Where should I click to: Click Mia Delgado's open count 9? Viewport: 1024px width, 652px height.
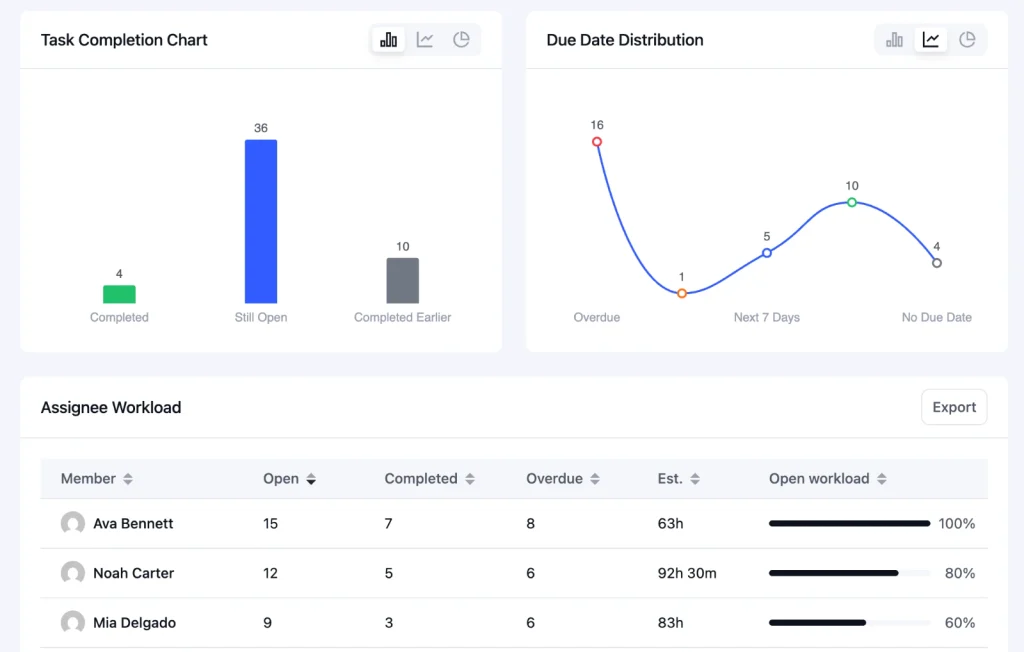pos(267,623)
